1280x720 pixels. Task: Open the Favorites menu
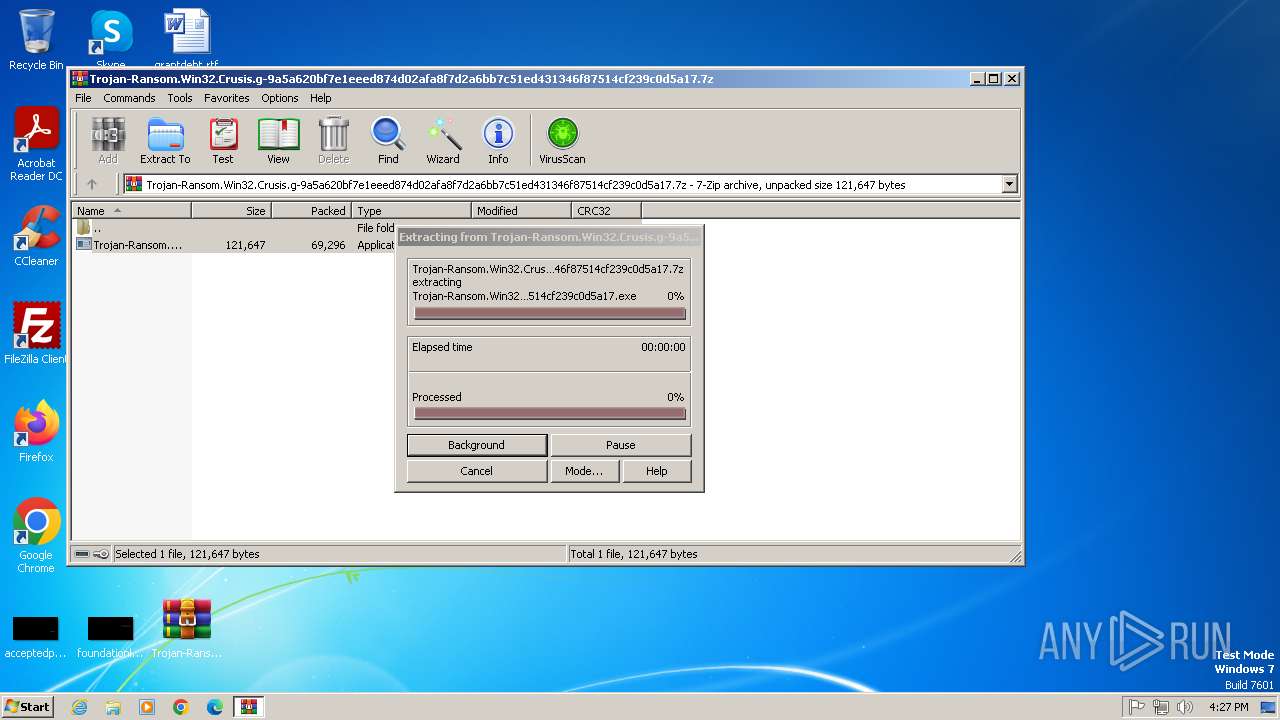(227, 98)
